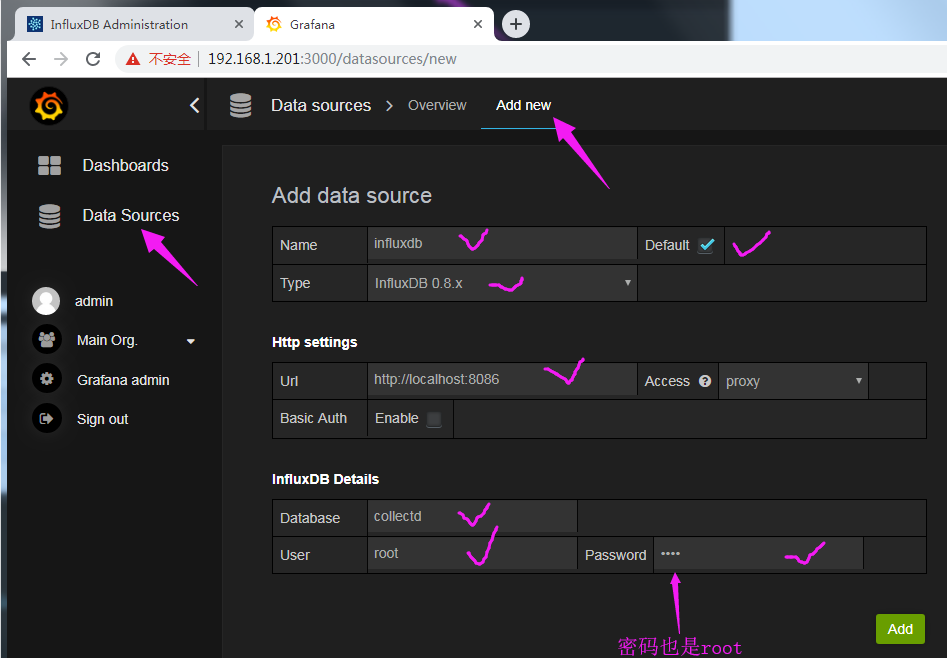
Task: Click the Basic Auth label
Action: click(313, 418)
